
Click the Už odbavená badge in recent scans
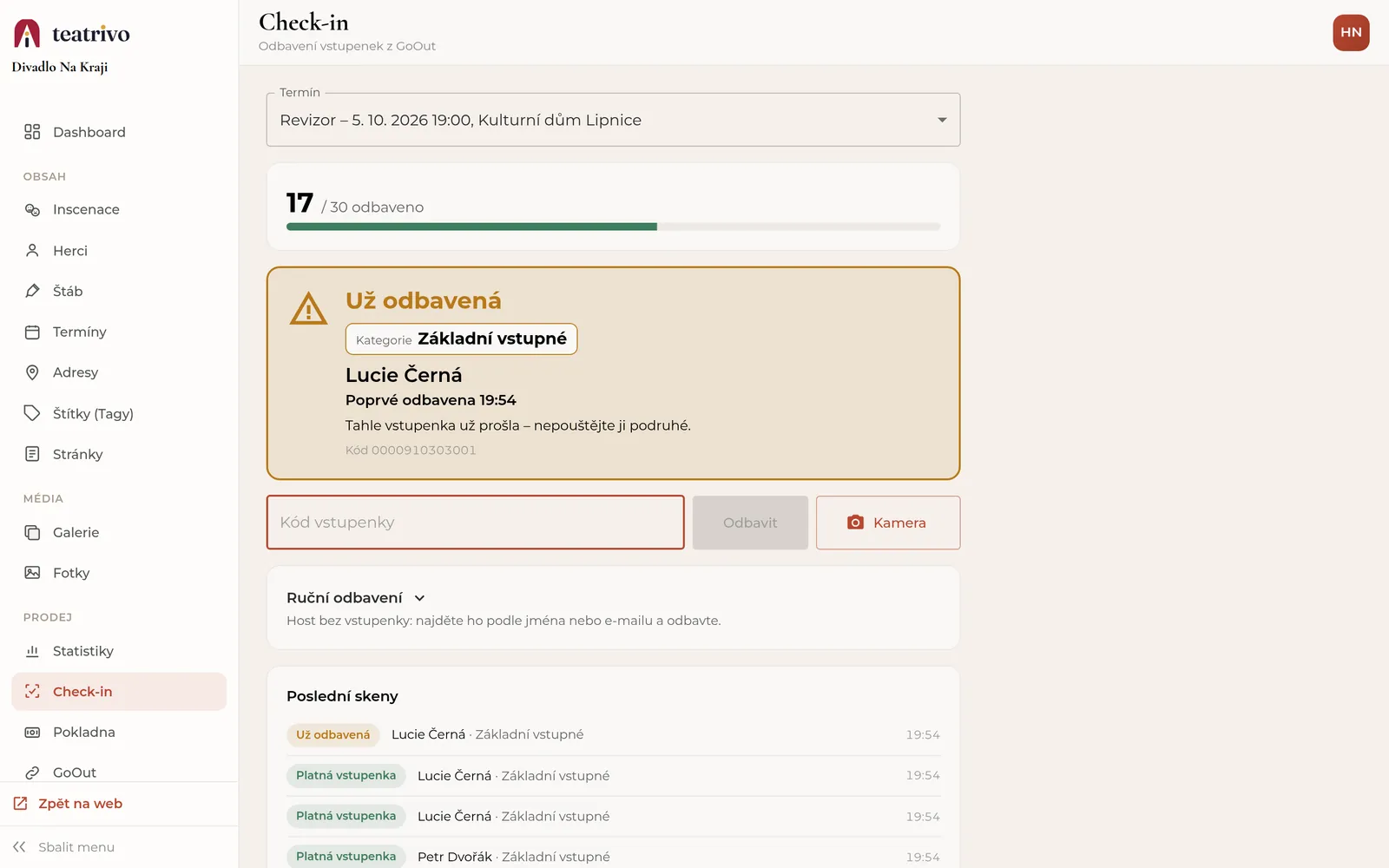333,735
